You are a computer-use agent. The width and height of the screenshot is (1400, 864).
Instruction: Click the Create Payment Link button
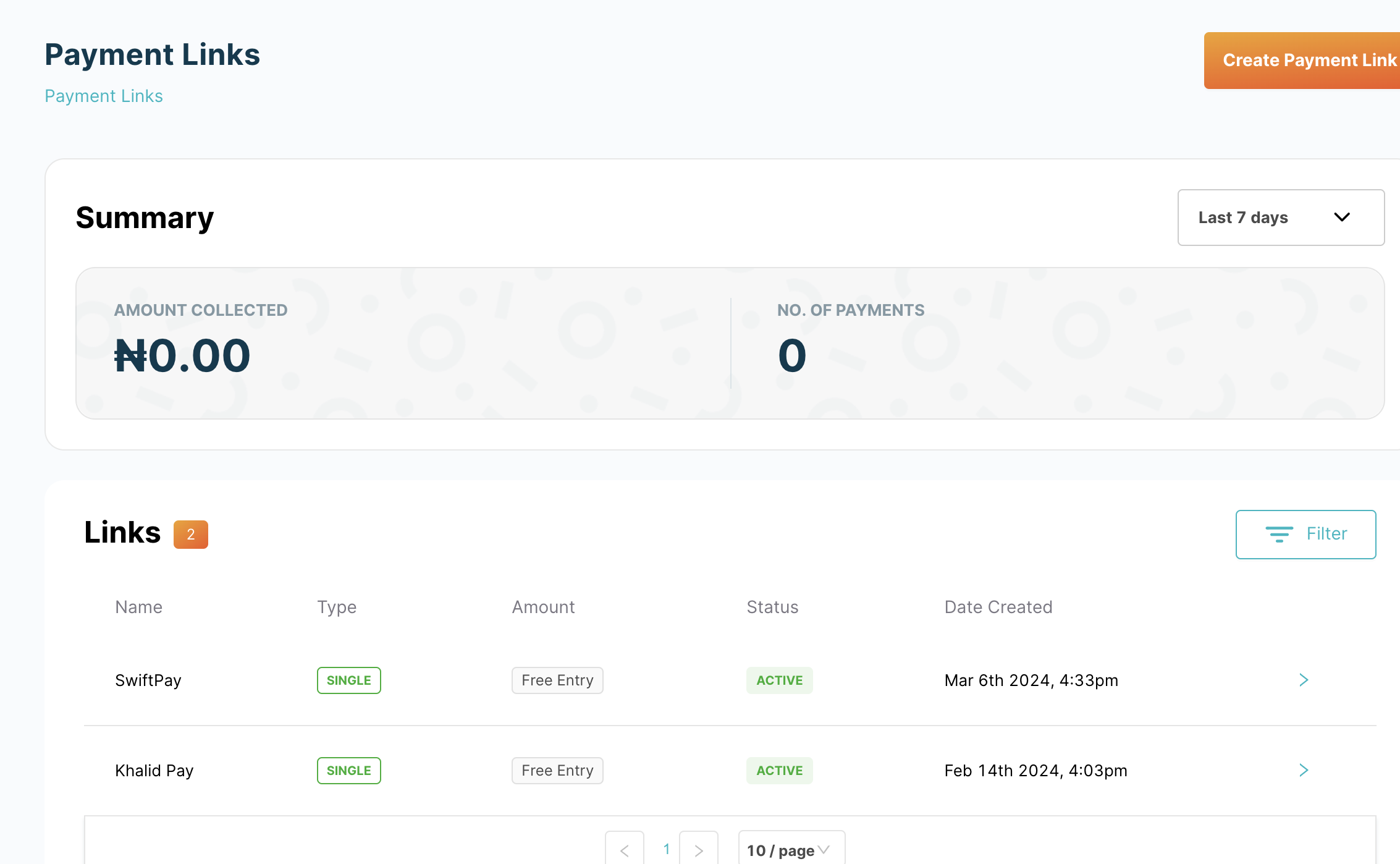tap(1304, 60)
